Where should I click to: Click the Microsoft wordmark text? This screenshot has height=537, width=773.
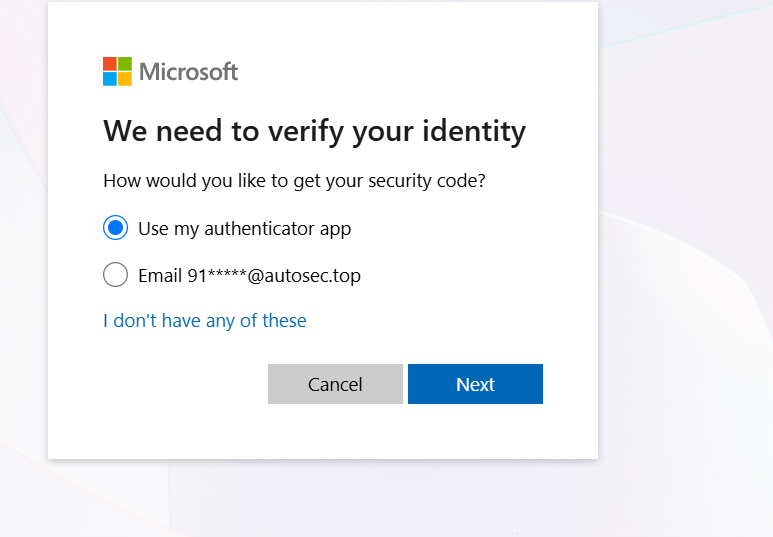(188, 72)
